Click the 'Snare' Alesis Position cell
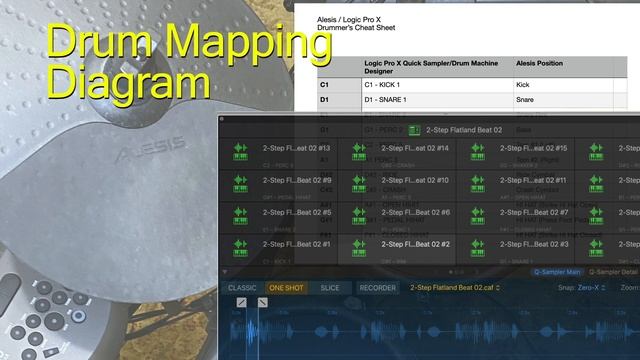The image size is (640, 360). point(563,100)
